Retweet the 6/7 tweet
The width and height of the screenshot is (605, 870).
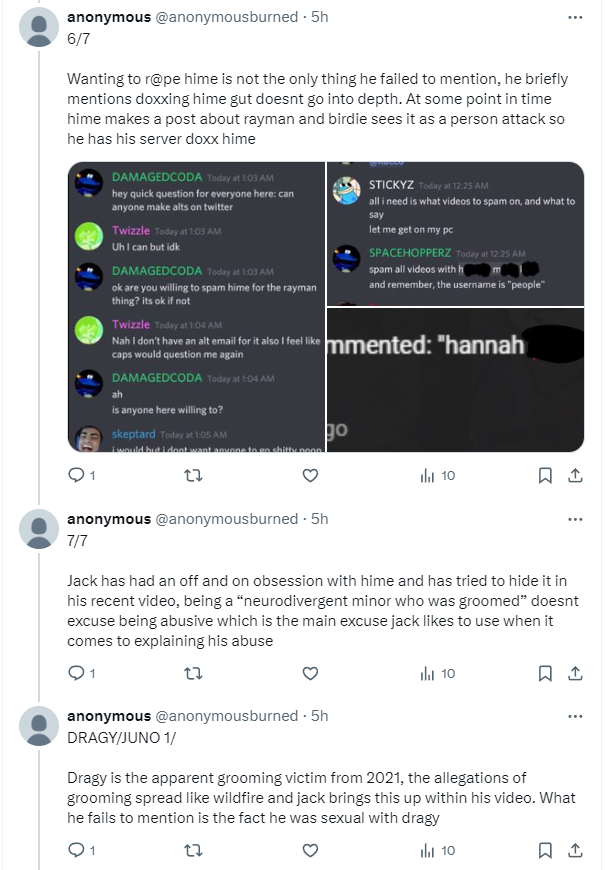[194, 476]
